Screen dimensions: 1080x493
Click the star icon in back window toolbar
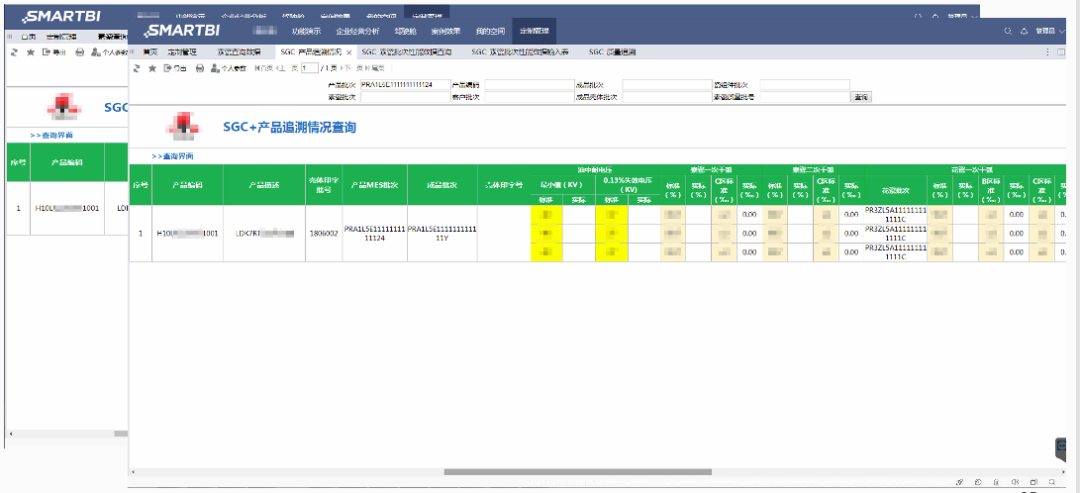30,52
